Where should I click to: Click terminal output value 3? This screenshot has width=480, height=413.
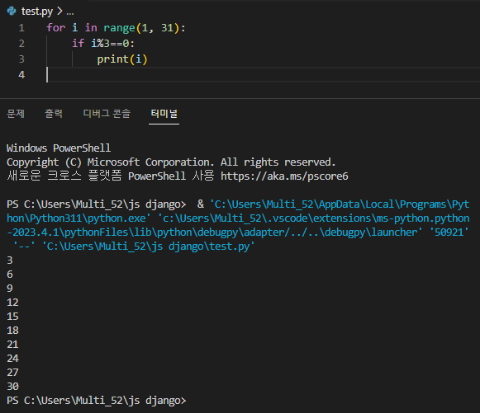coord(10,260)
